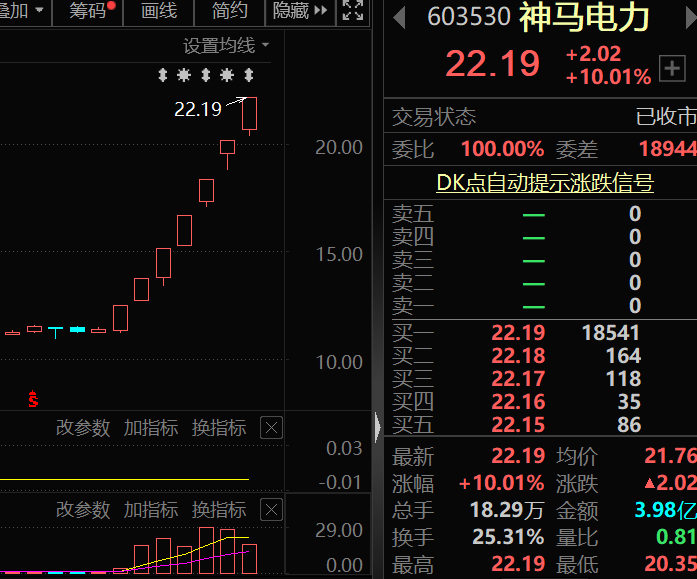Close the upper indicator panel
The width and height of the screenshot is (697, 579).
[x=271, y=428]
